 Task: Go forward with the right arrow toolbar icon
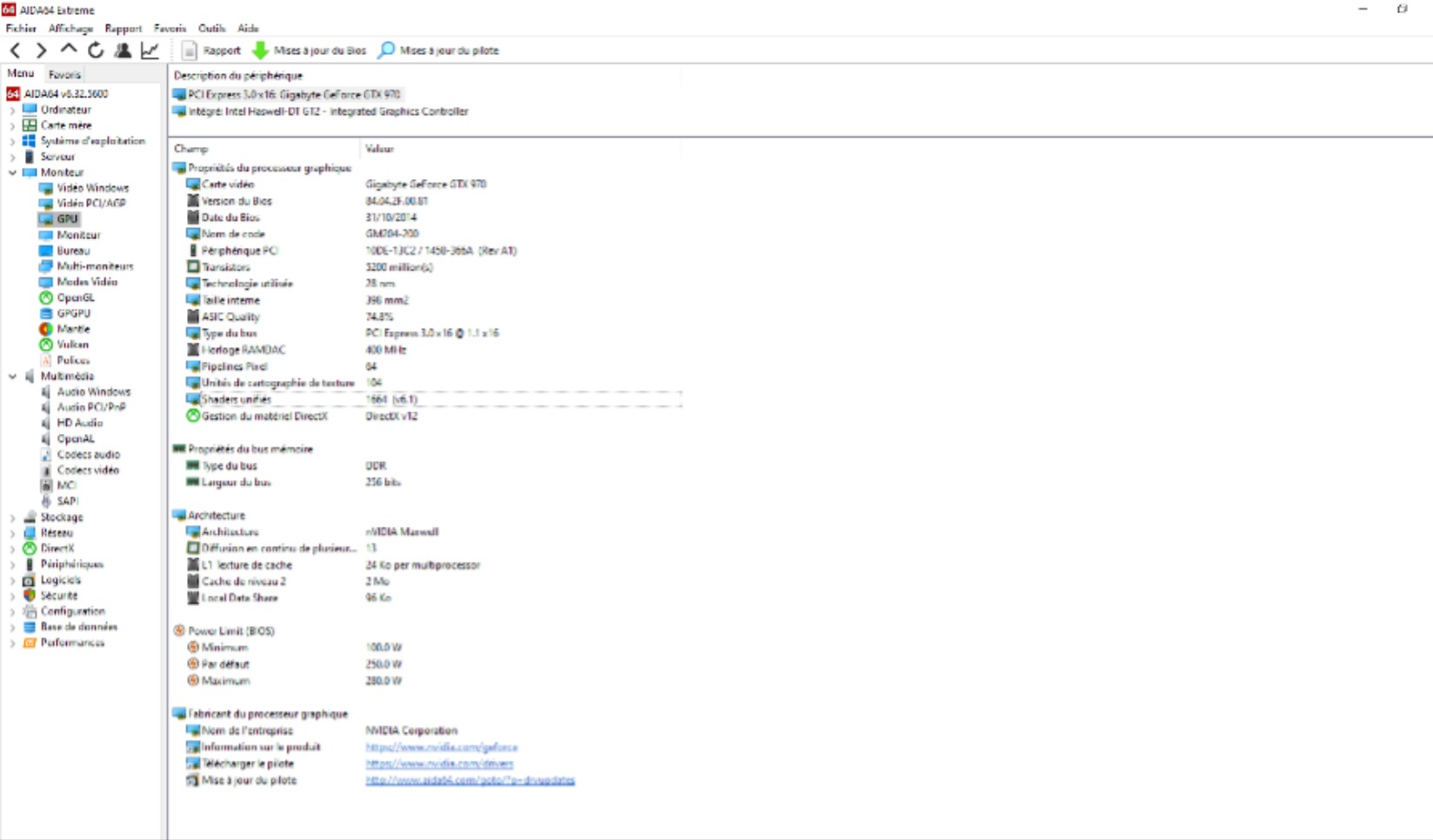[x=42, y=50]
